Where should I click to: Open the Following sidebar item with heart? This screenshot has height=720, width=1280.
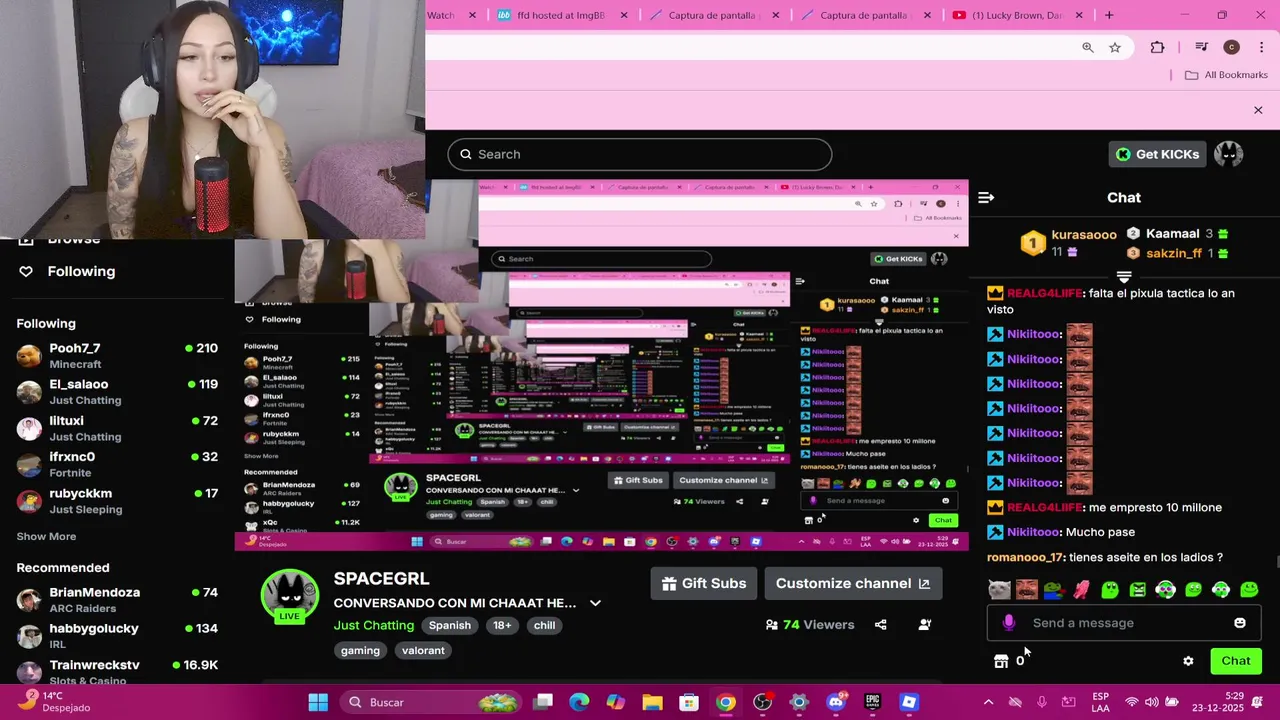(66, 271)
